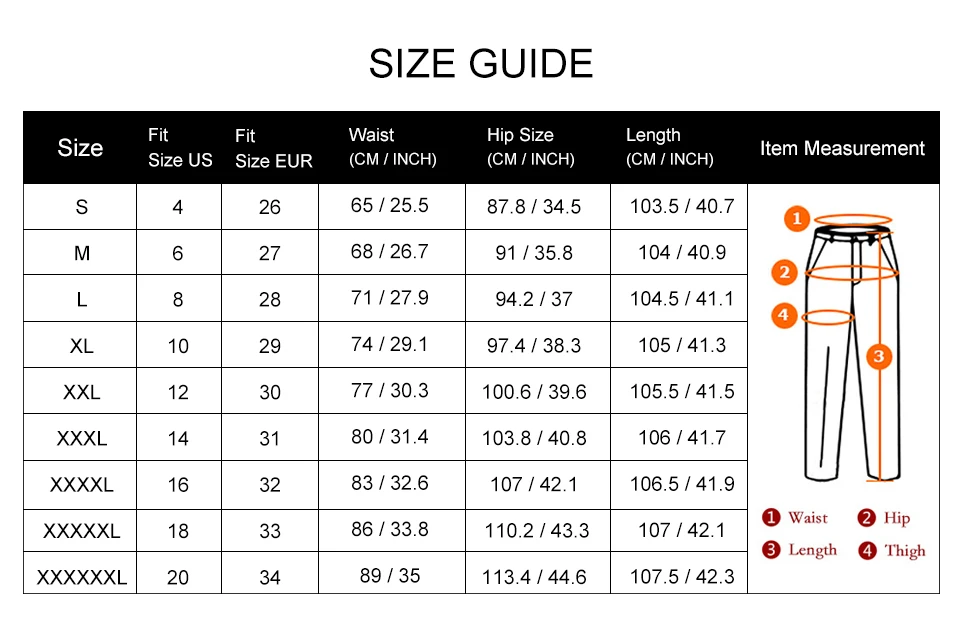Click the red Waist legend number icon
960x622 pixels.
(x=771, y=517)
